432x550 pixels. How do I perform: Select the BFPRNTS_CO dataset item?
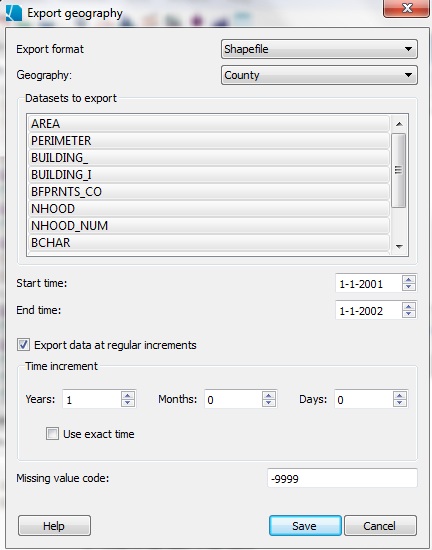point(209,192)
